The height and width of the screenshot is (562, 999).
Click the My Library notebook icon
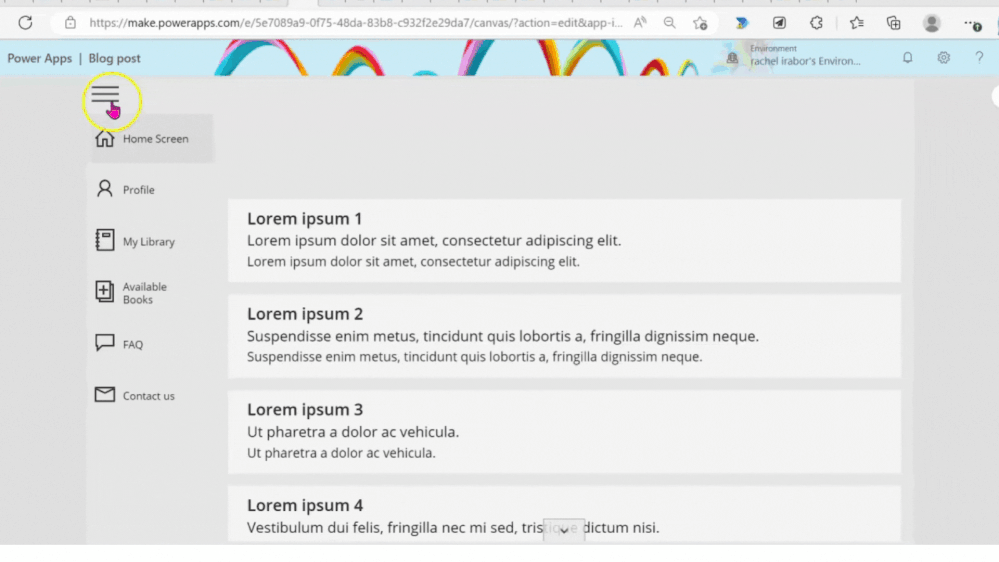(x=104, y=240)
